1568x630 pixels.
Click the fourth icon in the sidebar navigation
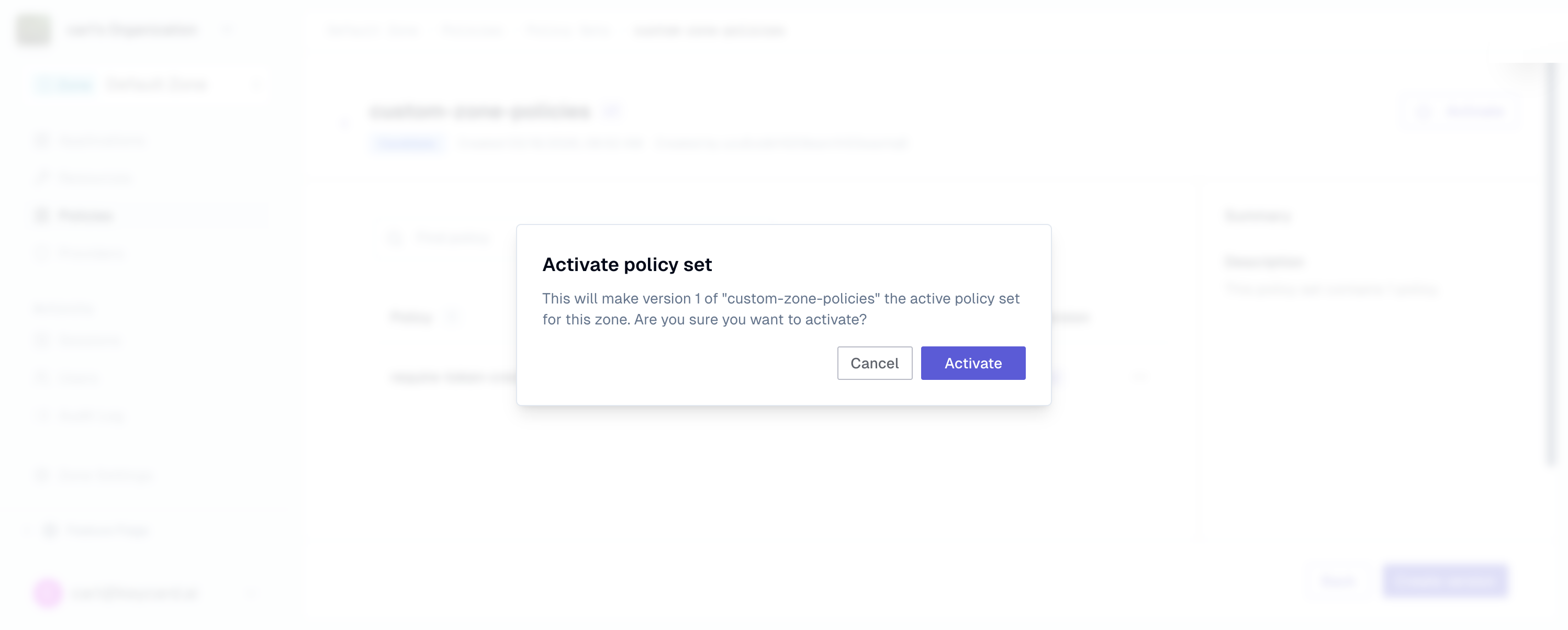[41, 253]
